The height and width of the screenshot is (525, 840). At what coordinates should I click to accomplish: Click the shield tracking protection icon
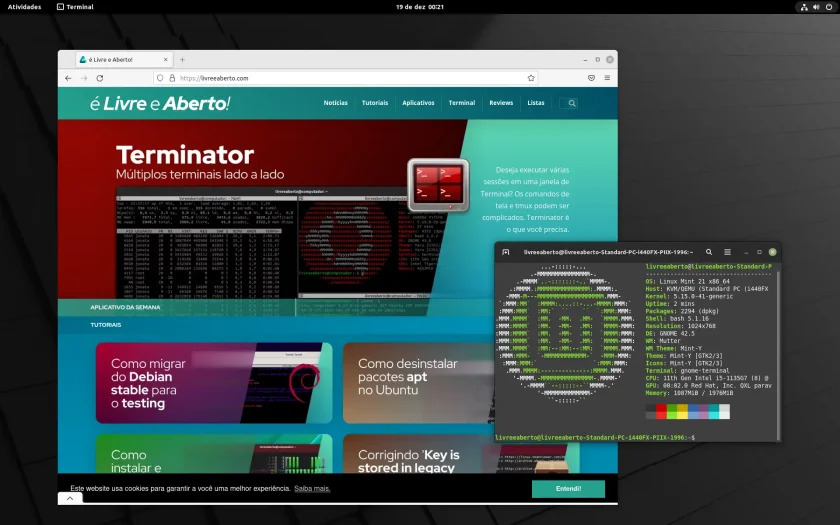[x=160, y=78]
